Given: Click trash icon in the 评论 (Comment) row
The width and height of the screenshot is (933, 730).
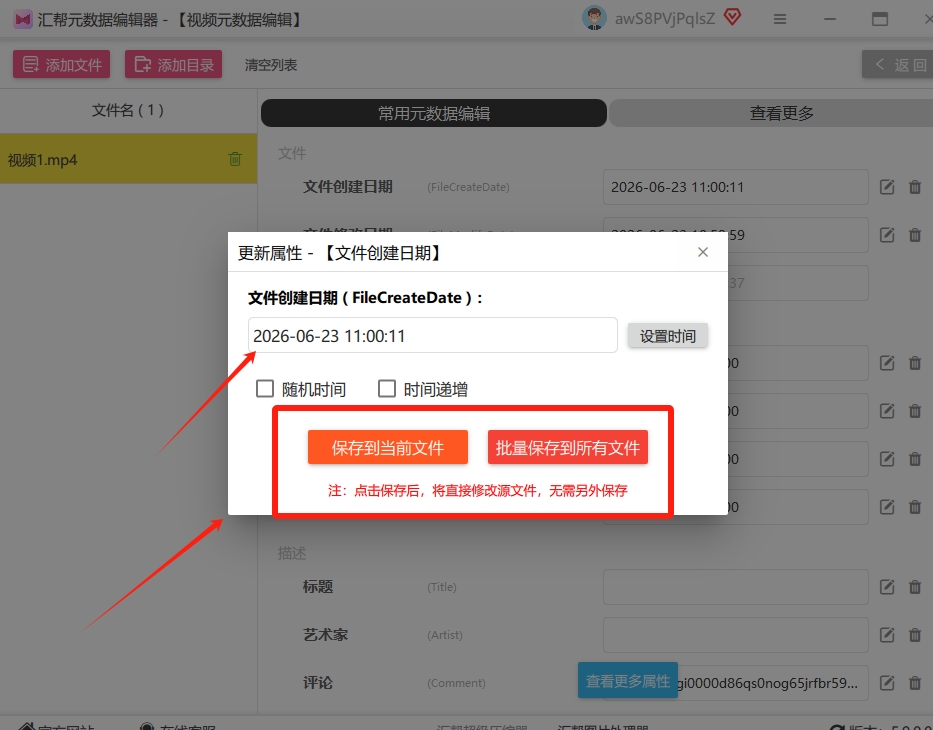Looking at the screenshot, I should [x=915, y=682].
